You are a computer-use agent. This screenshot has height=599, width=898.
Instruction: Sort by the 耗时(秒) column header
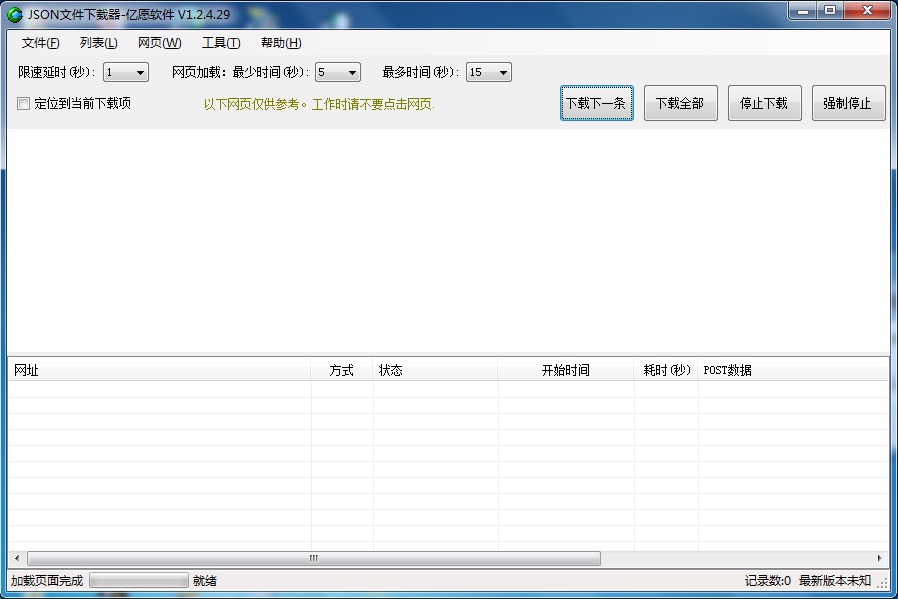point(666,370)
